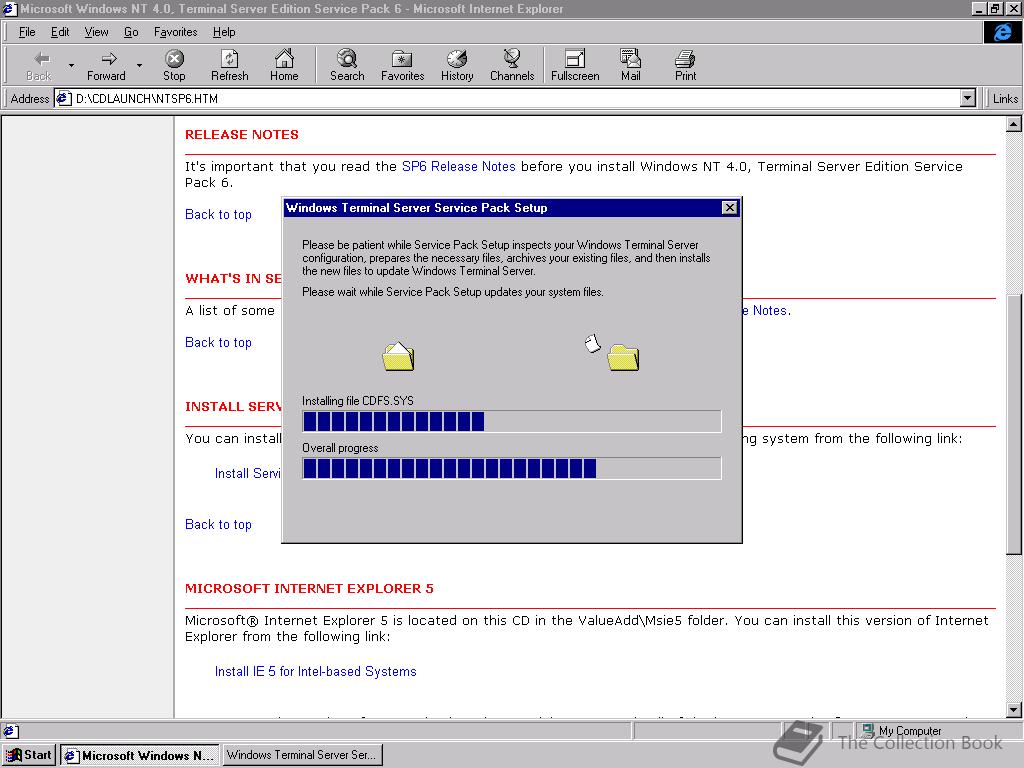Open the File menu
The width and height of the screenshot is (1024, 768).
pos(27,32)
